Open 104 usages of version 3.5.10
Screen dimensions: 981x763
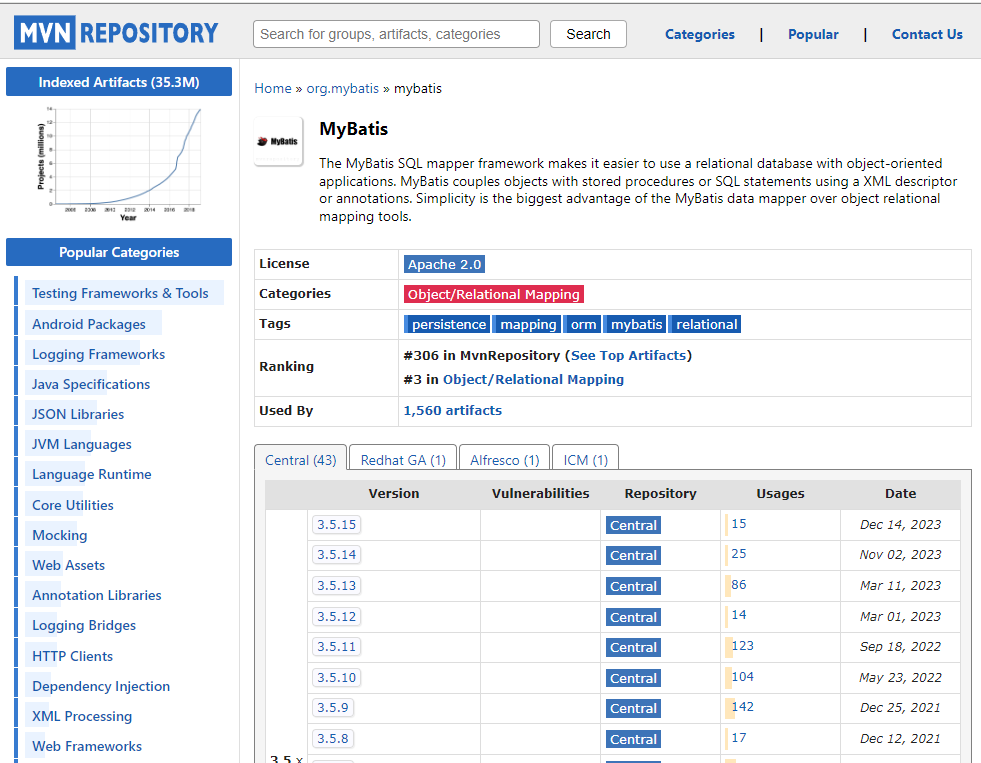pyautogui.click(x=742, y=677)
